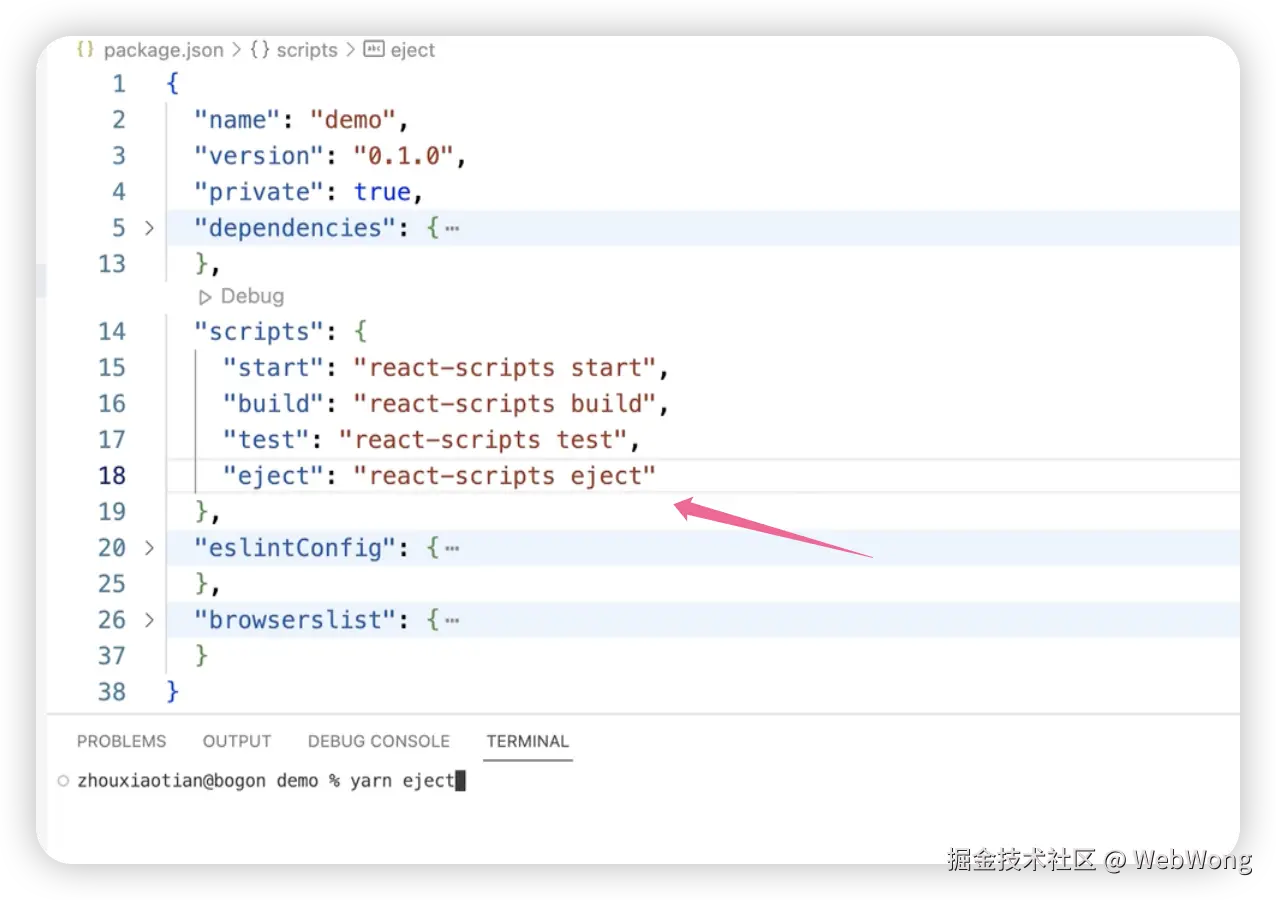Click the Debug play triangle icon

tap(205, 296)
